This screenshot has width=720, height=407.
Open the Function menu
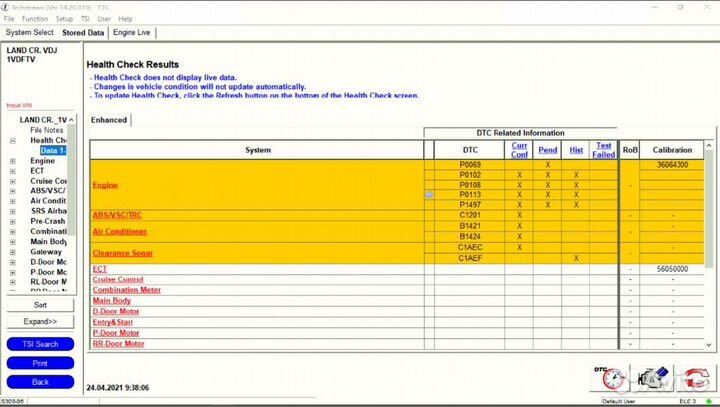[35, 19]
